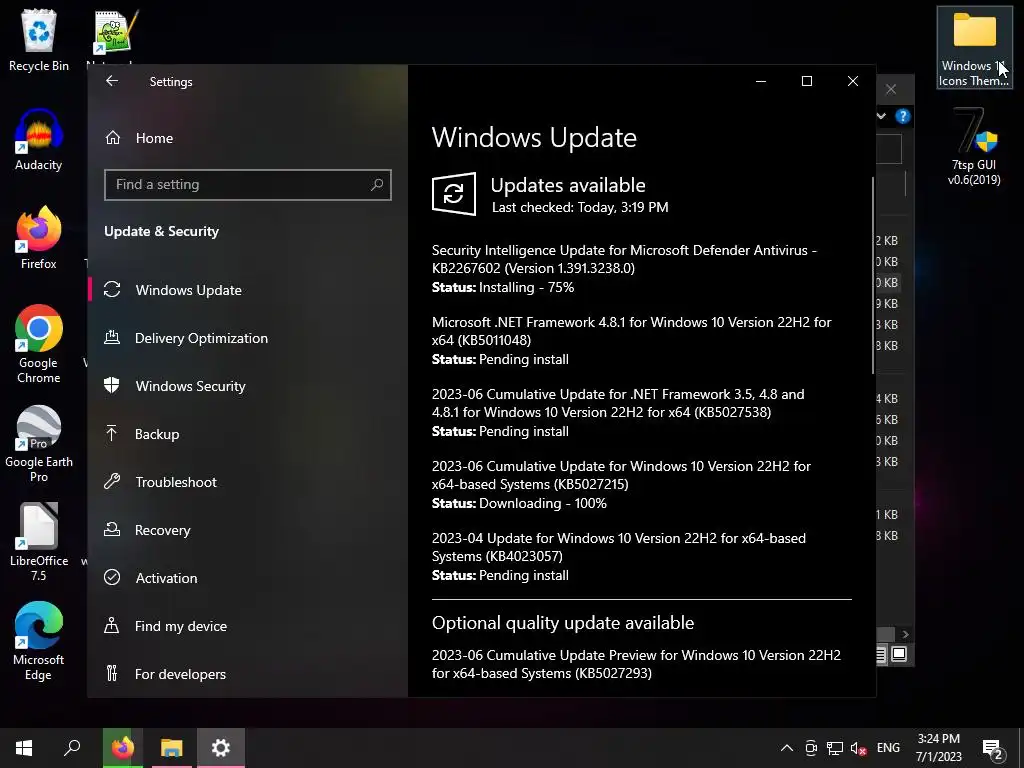Minimize the Settings window
Viewport: 1024px width, 768px height.
[761, 81]
